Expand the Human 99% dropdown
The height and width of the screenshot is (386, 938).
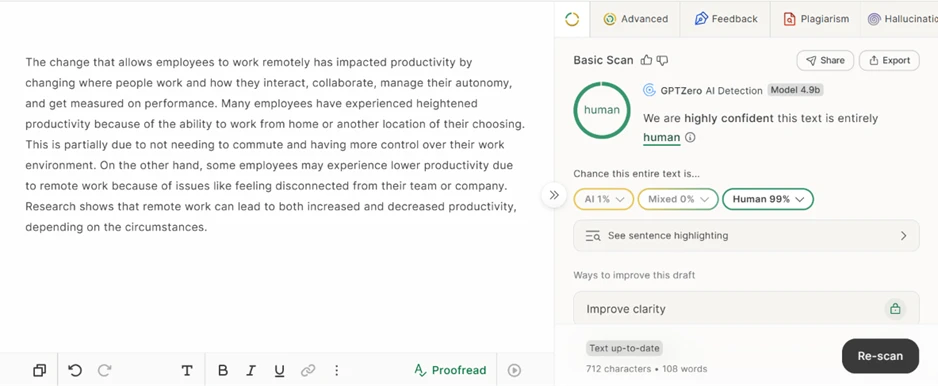coord(768,199)
